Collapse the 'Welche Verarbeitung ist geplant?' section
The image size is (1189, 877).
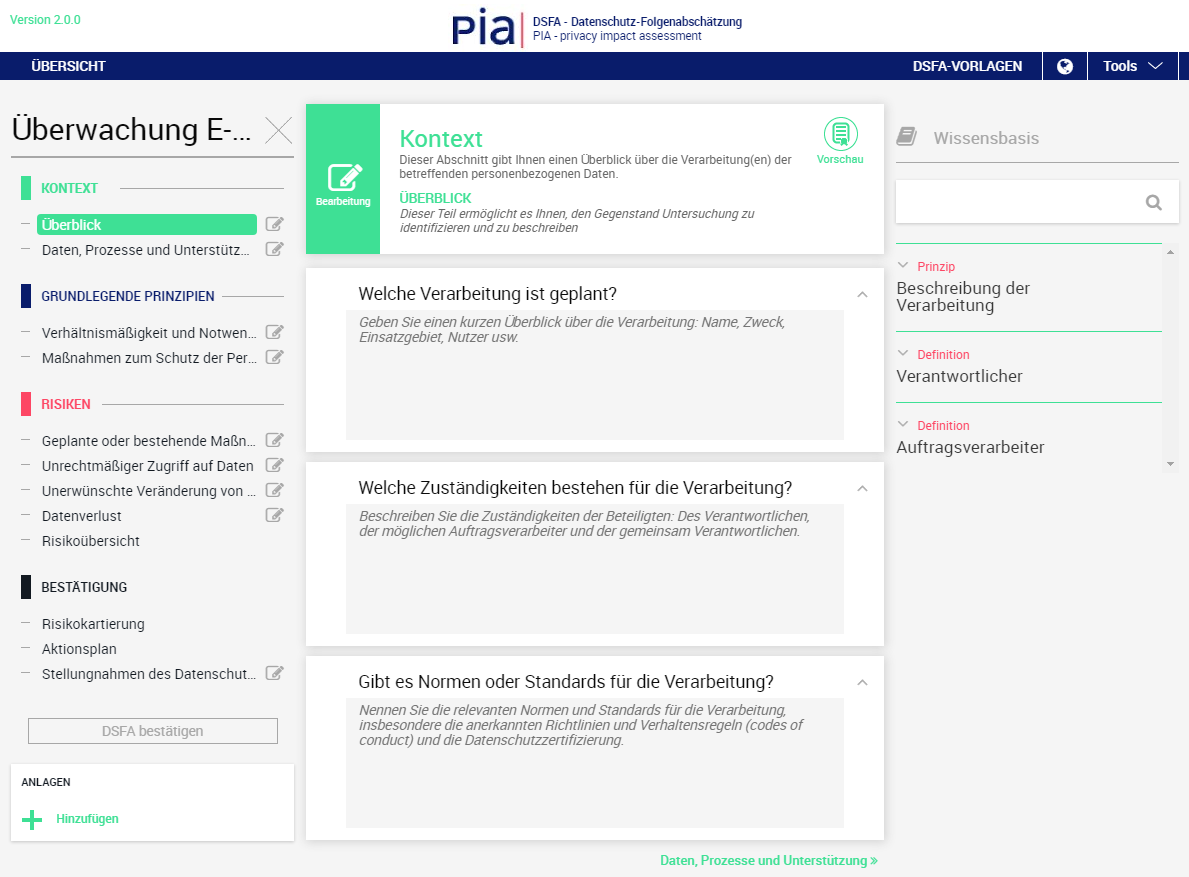[862, 295]
